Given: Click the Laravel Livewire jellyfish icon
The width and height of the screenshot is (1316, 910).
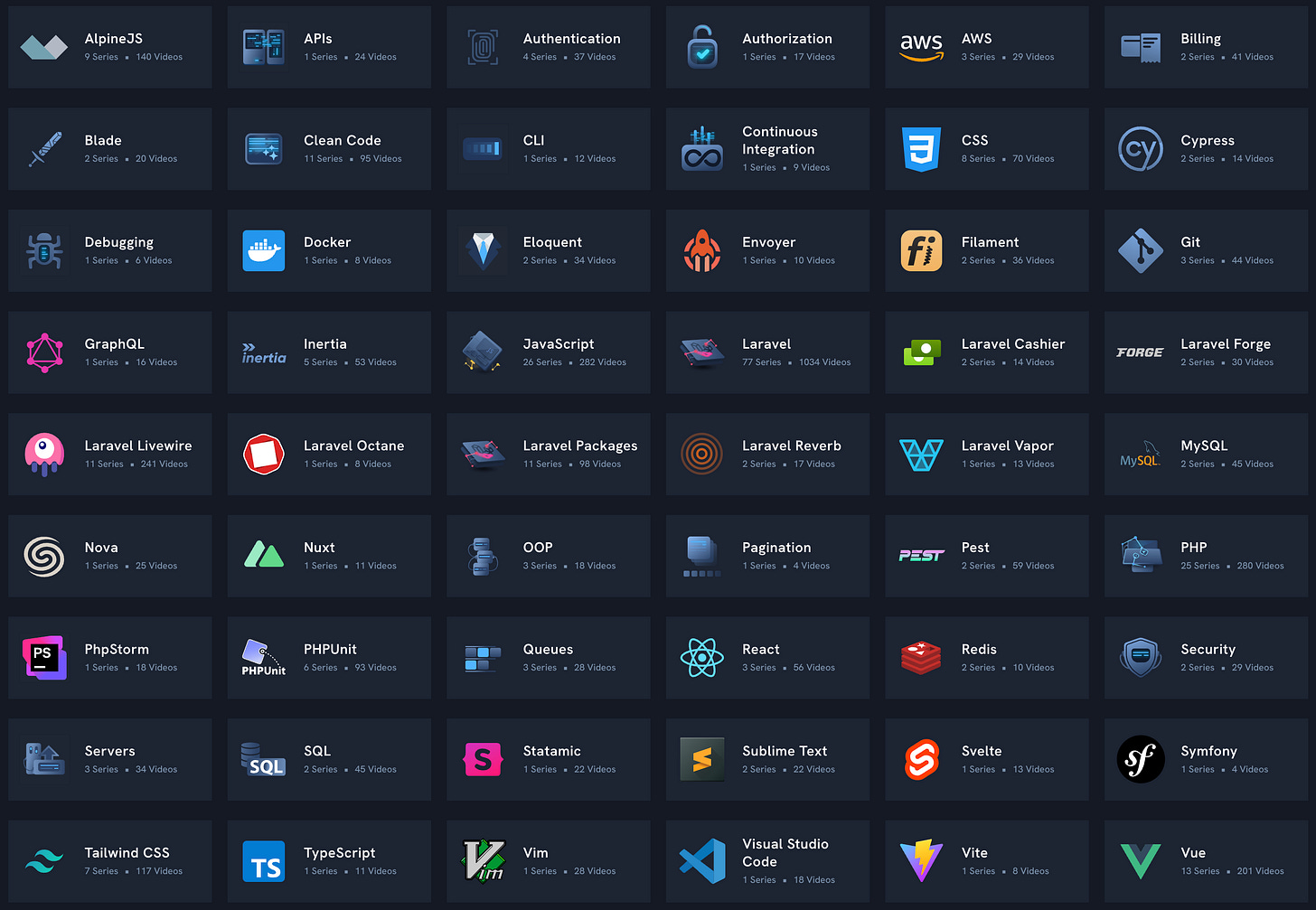Looking at the screenshot, I should pos(44,455).
